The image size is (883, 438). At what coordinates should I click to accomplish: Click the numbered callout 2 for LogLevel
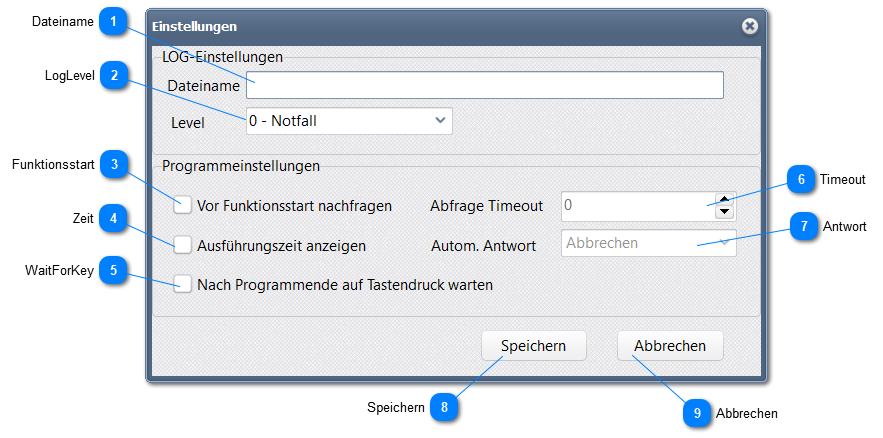pyautogui.click(x=117, y=76)
